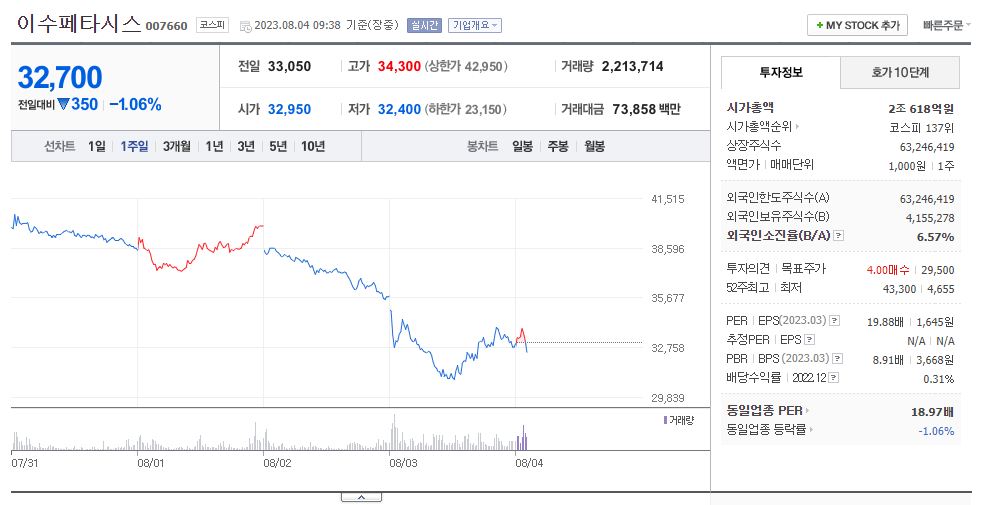The height and width of the screenshot is (505, 984).
Task: Click the 상한가 42,950 text
Action: 466,66
